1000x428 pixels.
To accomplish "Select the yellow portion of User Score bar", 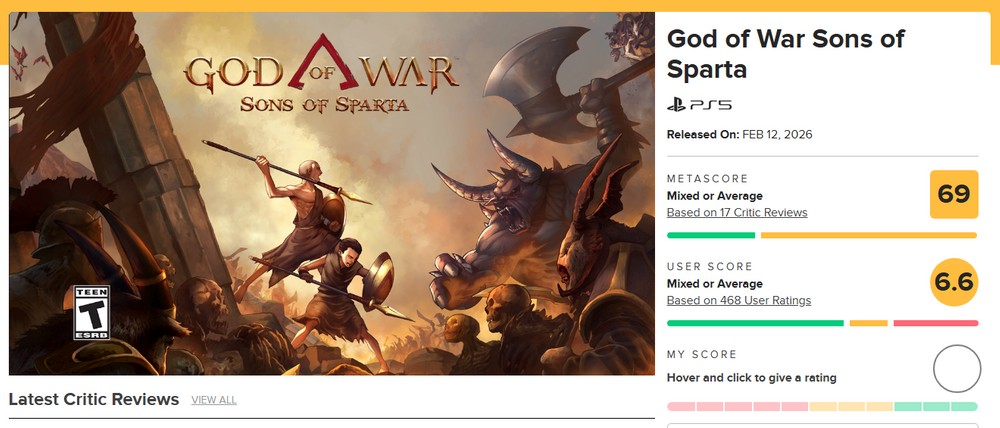I will click(x=868, y=323).
